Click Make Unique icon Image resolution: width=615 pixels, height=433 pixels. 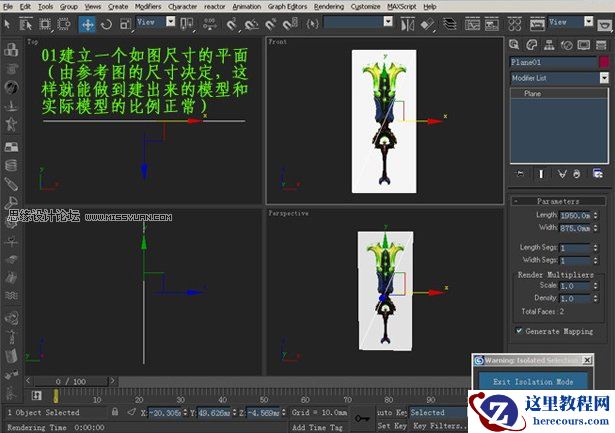(562, 174)
